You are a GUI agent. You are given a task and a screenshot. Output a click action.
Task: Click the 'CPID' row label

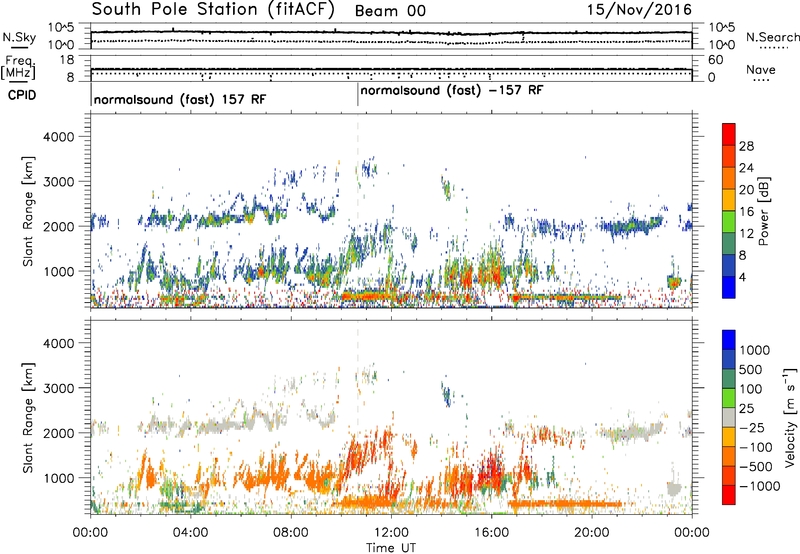pos(22,95)
